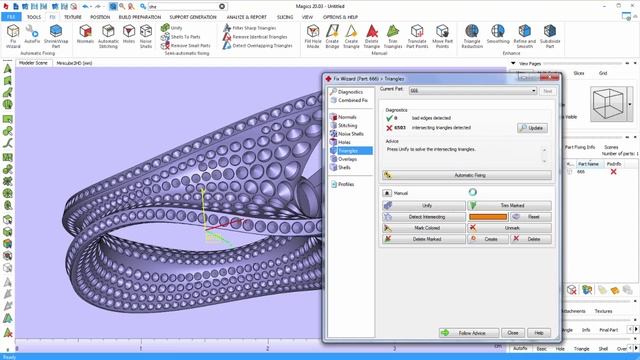Choose Shells To Parts
The image size is (640, 360).
tap(181, 37)
